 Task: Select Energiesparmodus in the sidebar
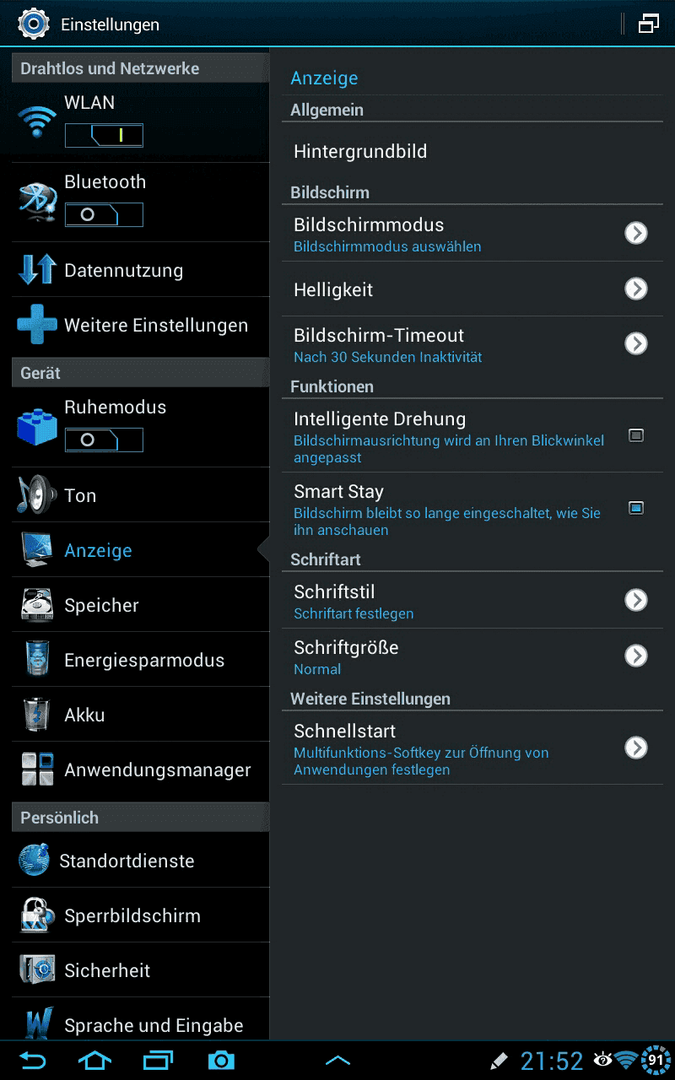(141, 660)
